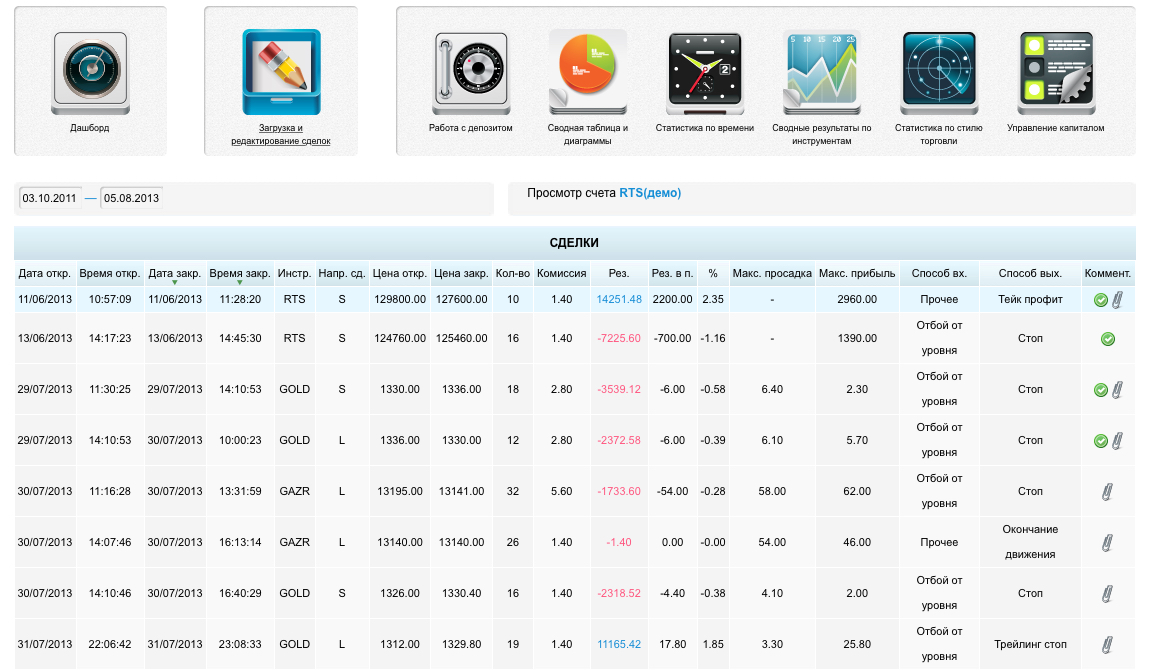Click the Загрузка и редактирование сделок link
The height and width of the screenshot is (670, 1150).
point(280,135)
